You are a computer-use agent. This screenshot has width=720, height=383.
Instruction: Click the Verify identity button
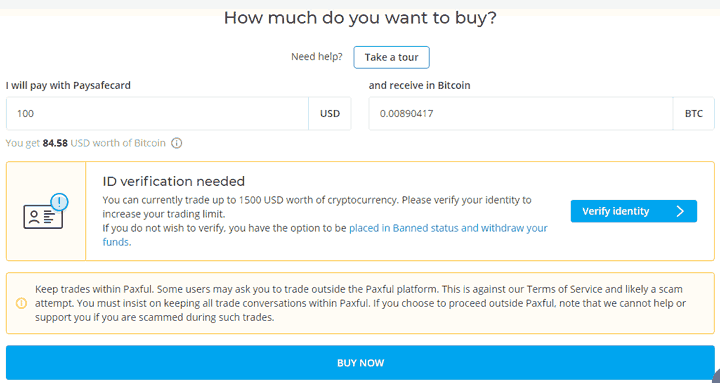pyautogui.click(x=634, y=211)
